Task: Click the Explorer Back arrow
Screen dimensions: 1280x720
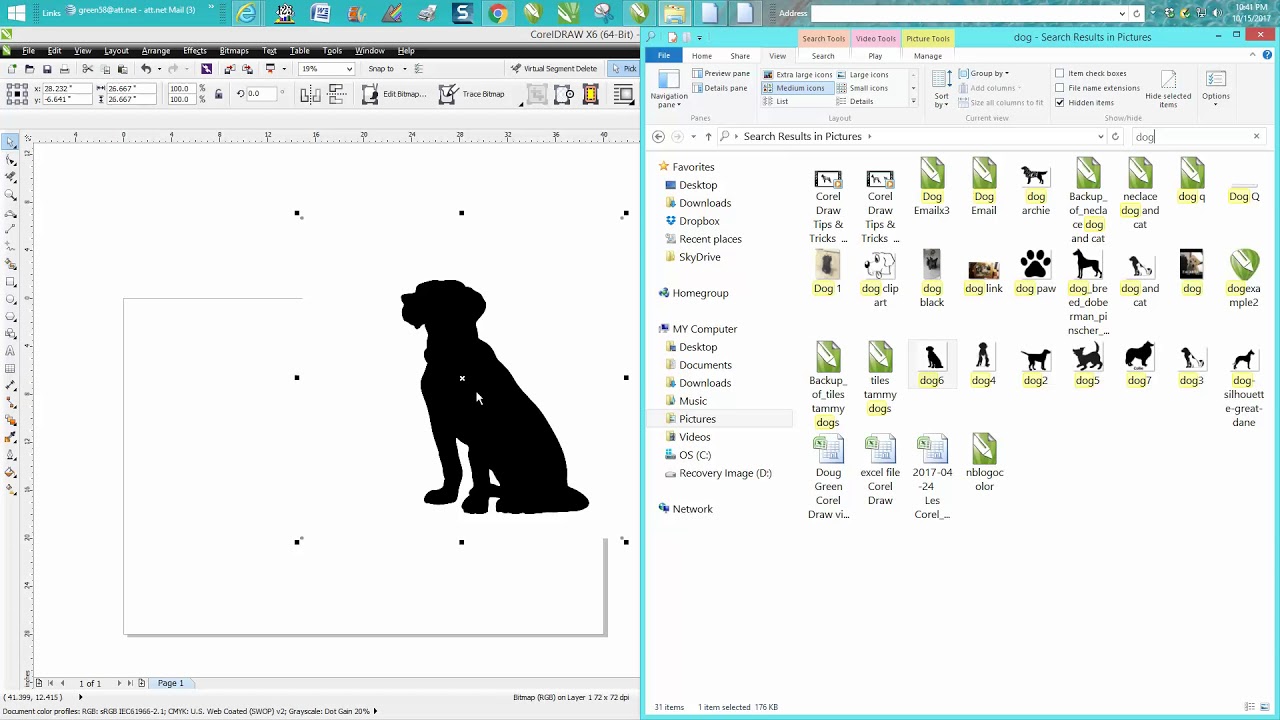Action: point(658,137)
